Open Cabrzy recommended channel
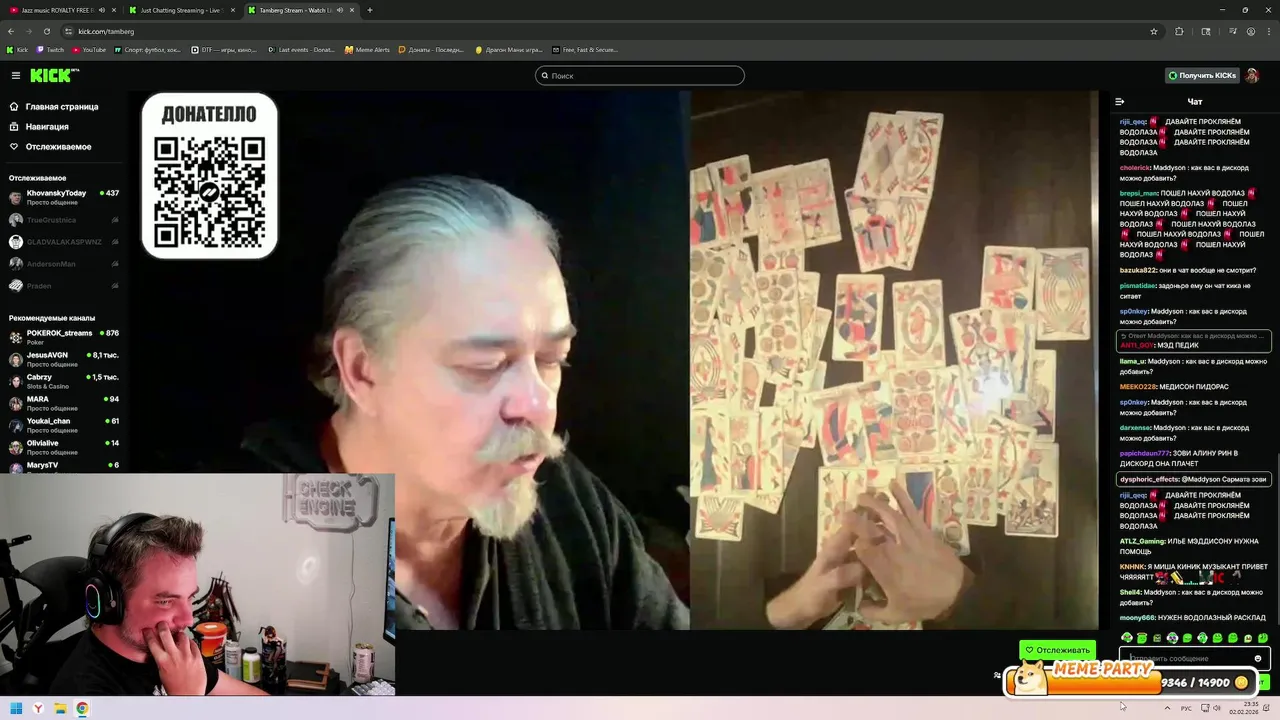The height and width of the screenshot is (720, 1280). click(64, 381)
